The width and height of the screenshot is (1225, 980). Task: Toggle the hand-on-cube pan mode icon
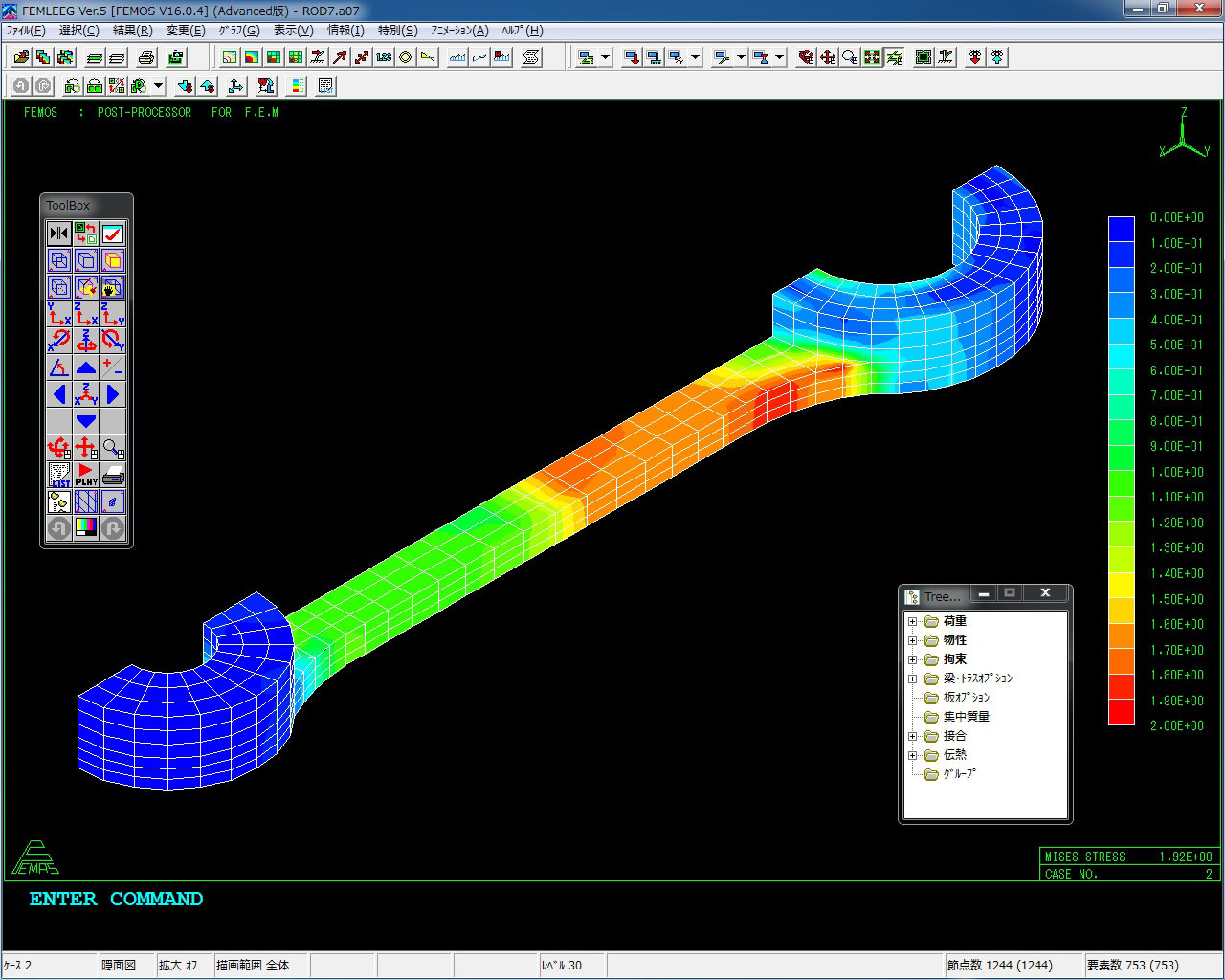click(113, 287)
